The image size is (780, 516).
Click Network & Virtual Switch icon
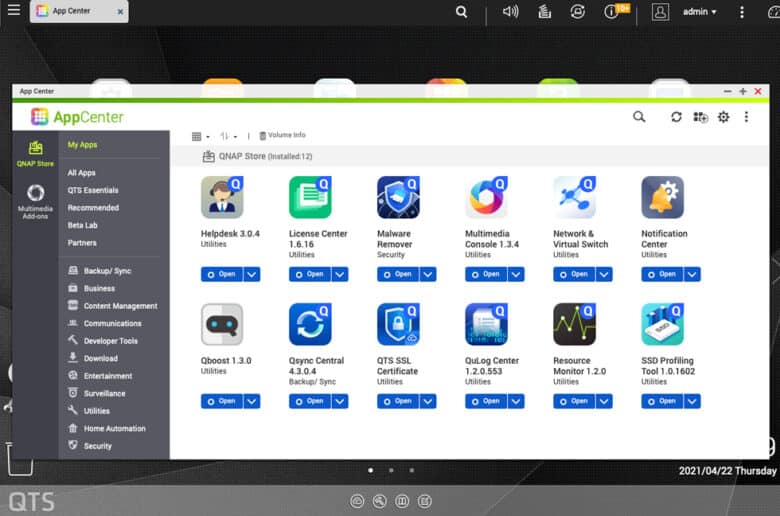pyautogui.click(x=574, y=197)
